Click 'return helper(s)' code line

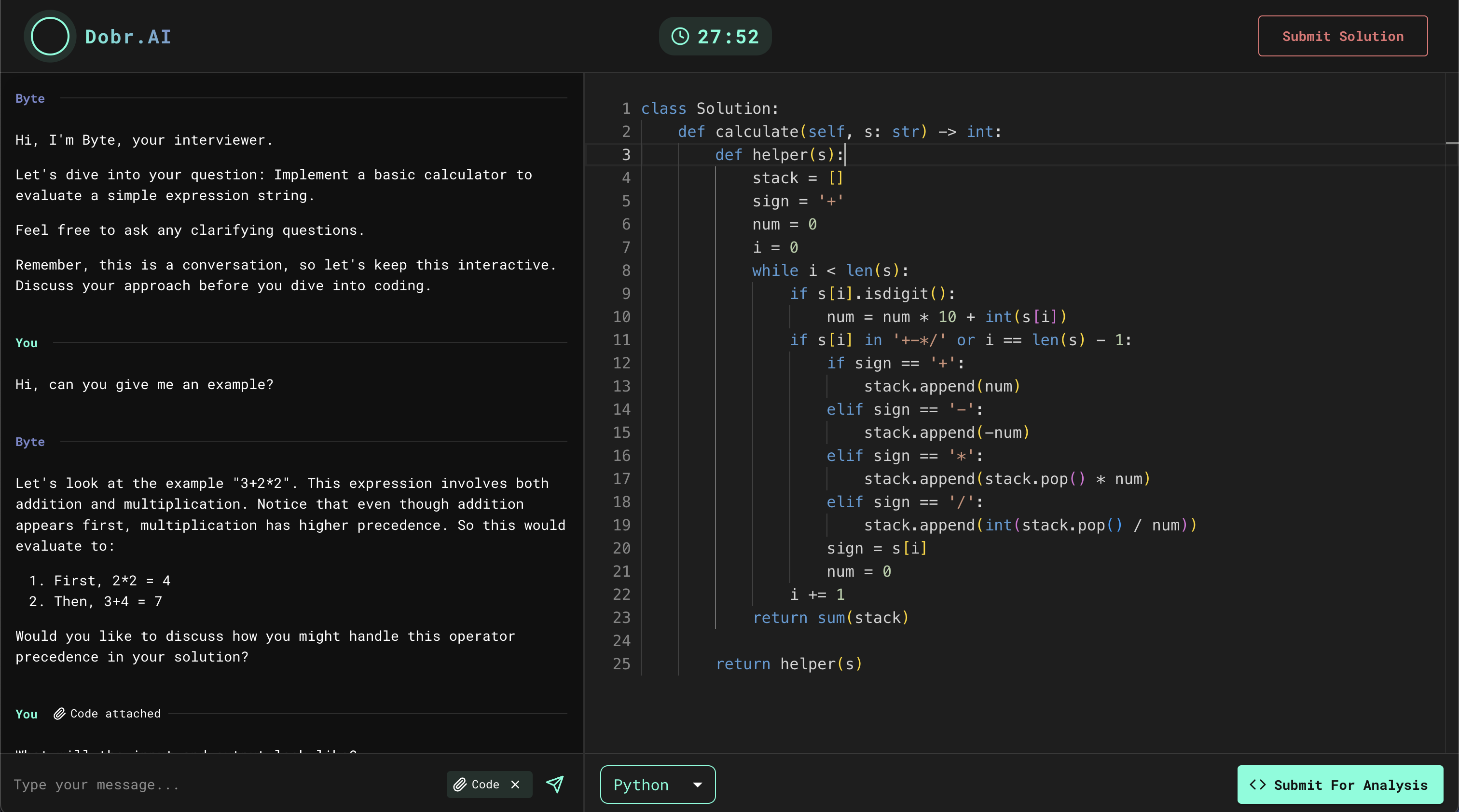tap(788, 664)
